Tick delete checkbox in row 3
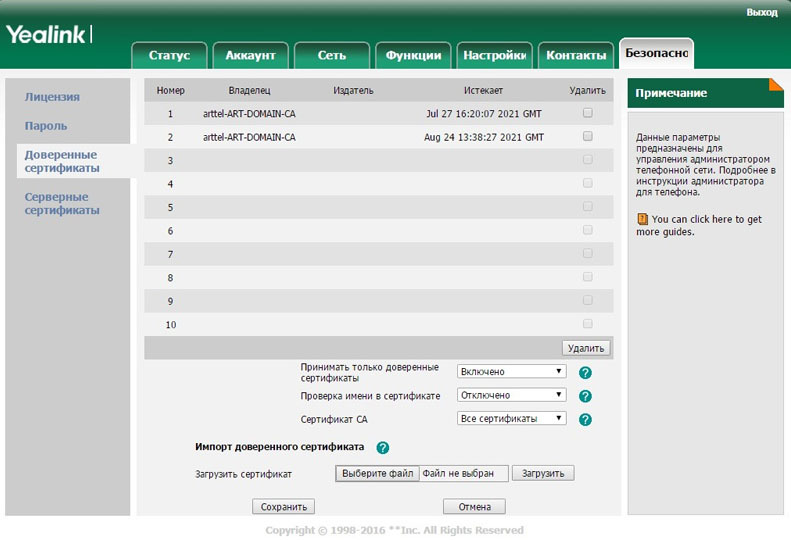 [x=587, y=159]
